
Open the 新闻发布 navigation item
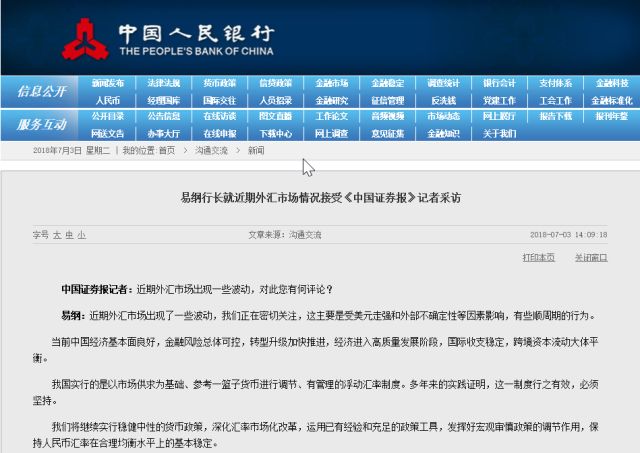[108, 83]
